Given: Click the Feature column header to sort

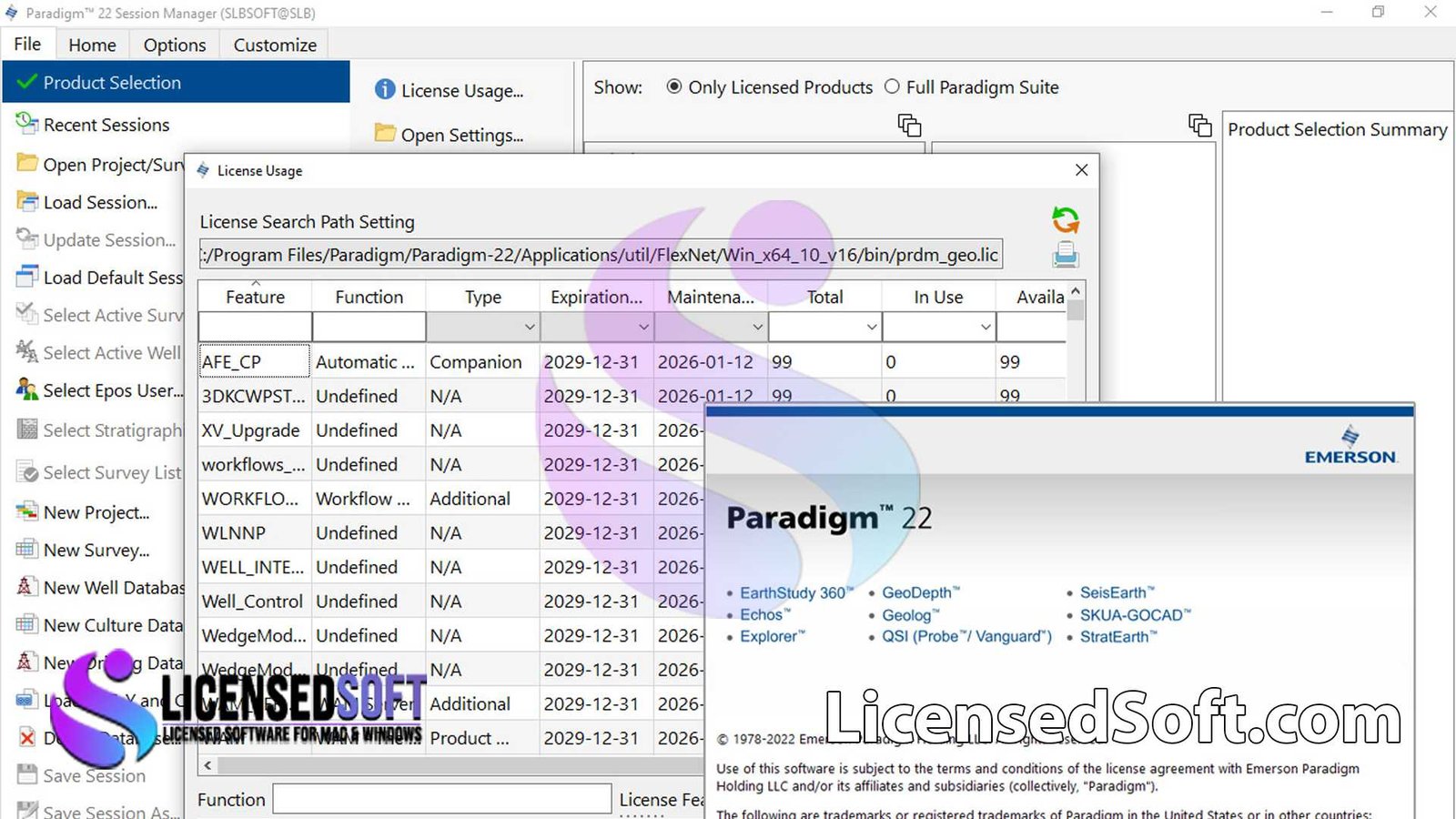Looking at the screenshot, I should (x=255, y=297).
